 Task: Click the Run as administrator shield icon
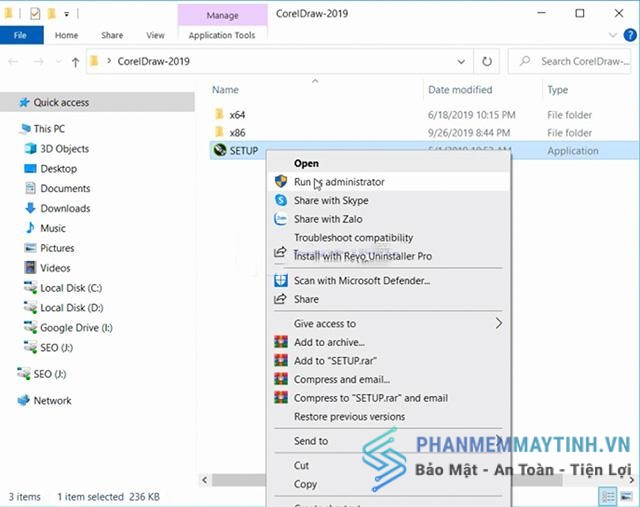(281, 182)
